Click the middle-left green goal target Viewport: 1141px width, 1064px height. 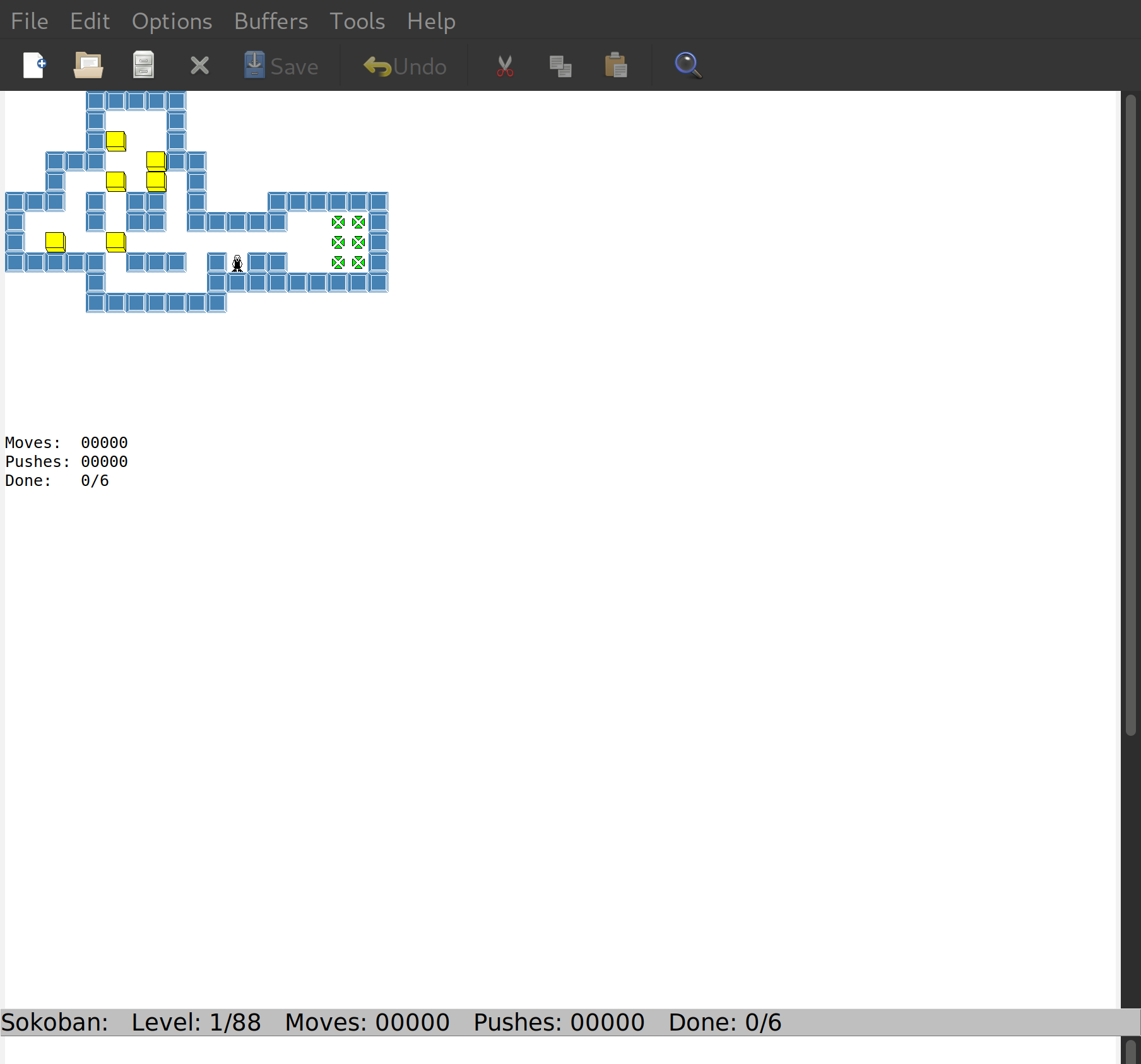pyautogui.click(x=338, y=242)
